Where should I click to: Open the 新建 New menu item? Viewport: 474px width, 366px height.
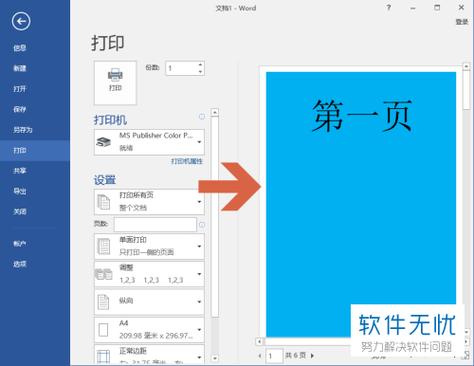pos(20,68)
